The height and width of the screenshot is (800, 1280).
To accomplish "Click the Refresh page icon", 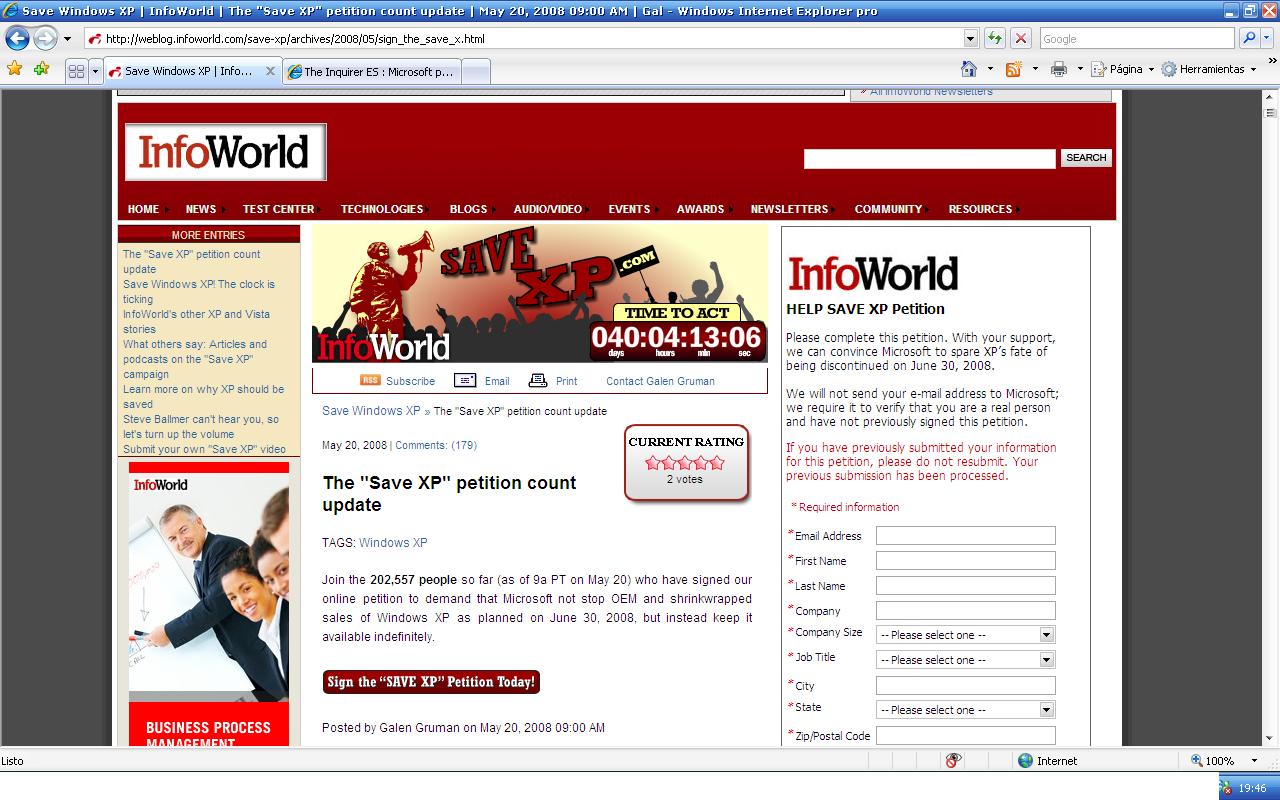I will [x=994, y=39].
